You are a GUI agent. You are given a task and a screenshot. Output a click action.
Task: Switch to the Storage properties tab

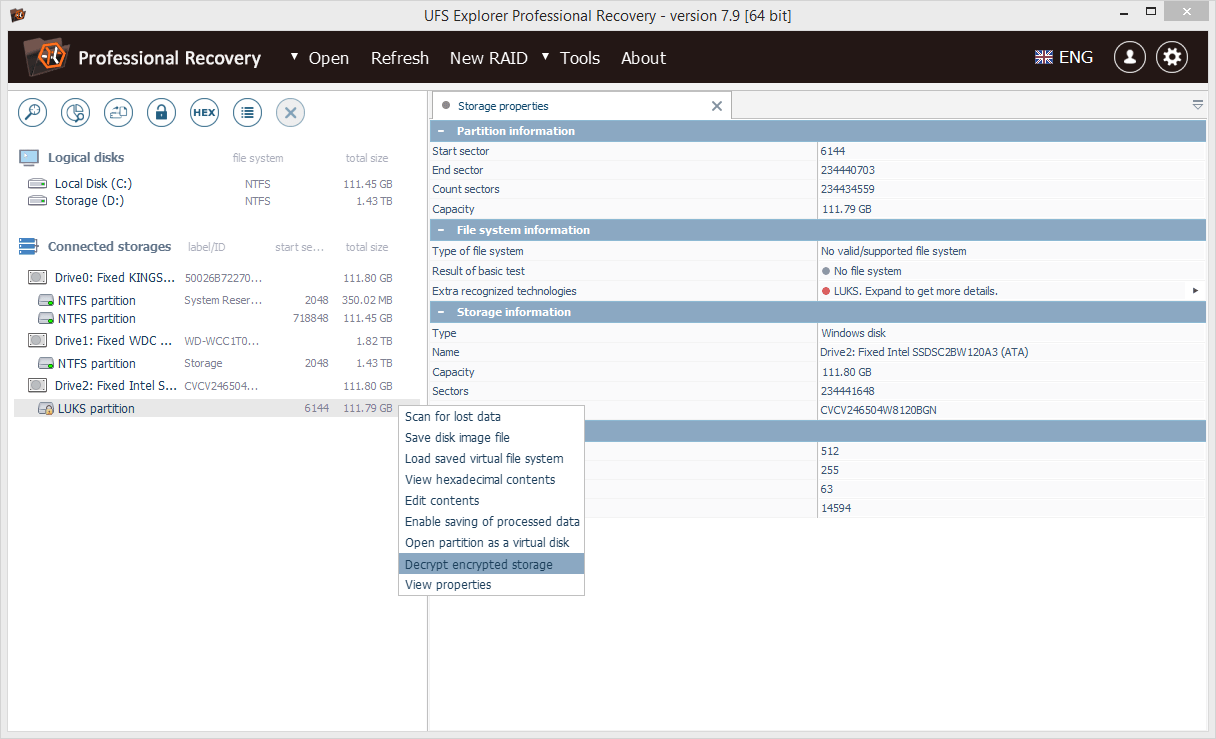click(x=581, y=106)
